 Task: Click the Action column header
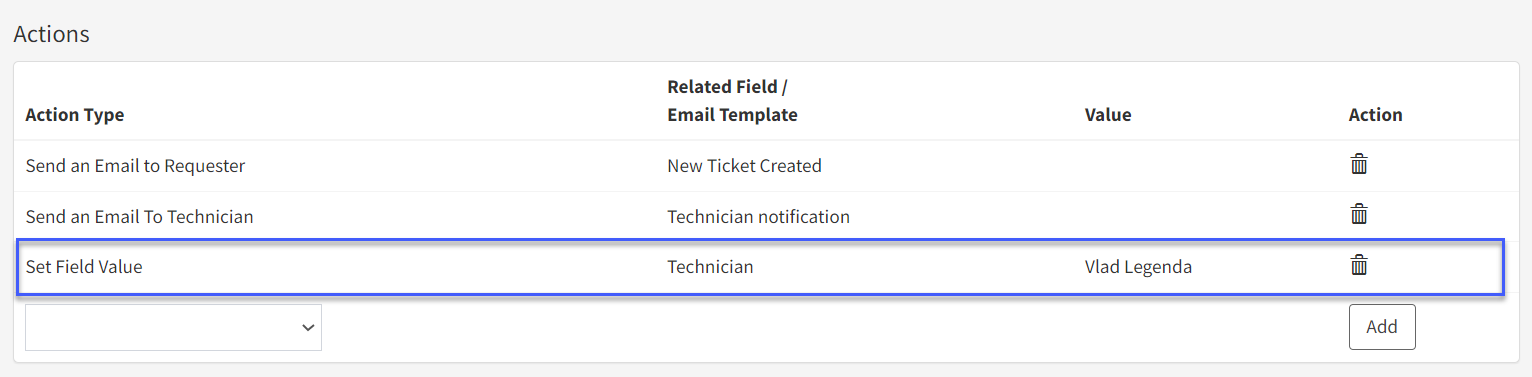[1375, 114]
